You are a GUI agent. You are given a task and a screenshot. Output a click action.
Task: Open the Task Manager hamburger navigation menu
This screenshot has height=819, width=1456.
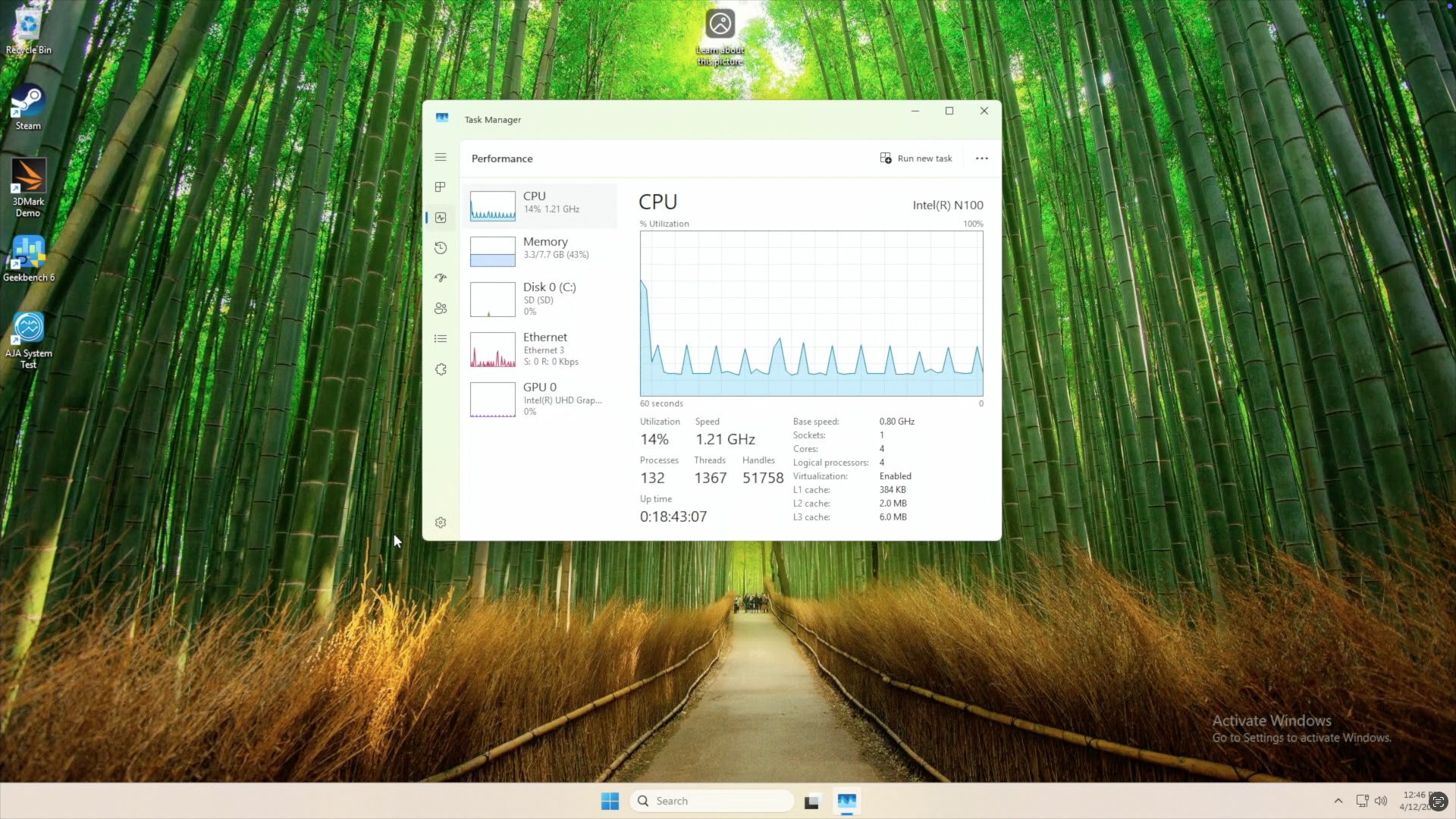click(x=441, y=157)
